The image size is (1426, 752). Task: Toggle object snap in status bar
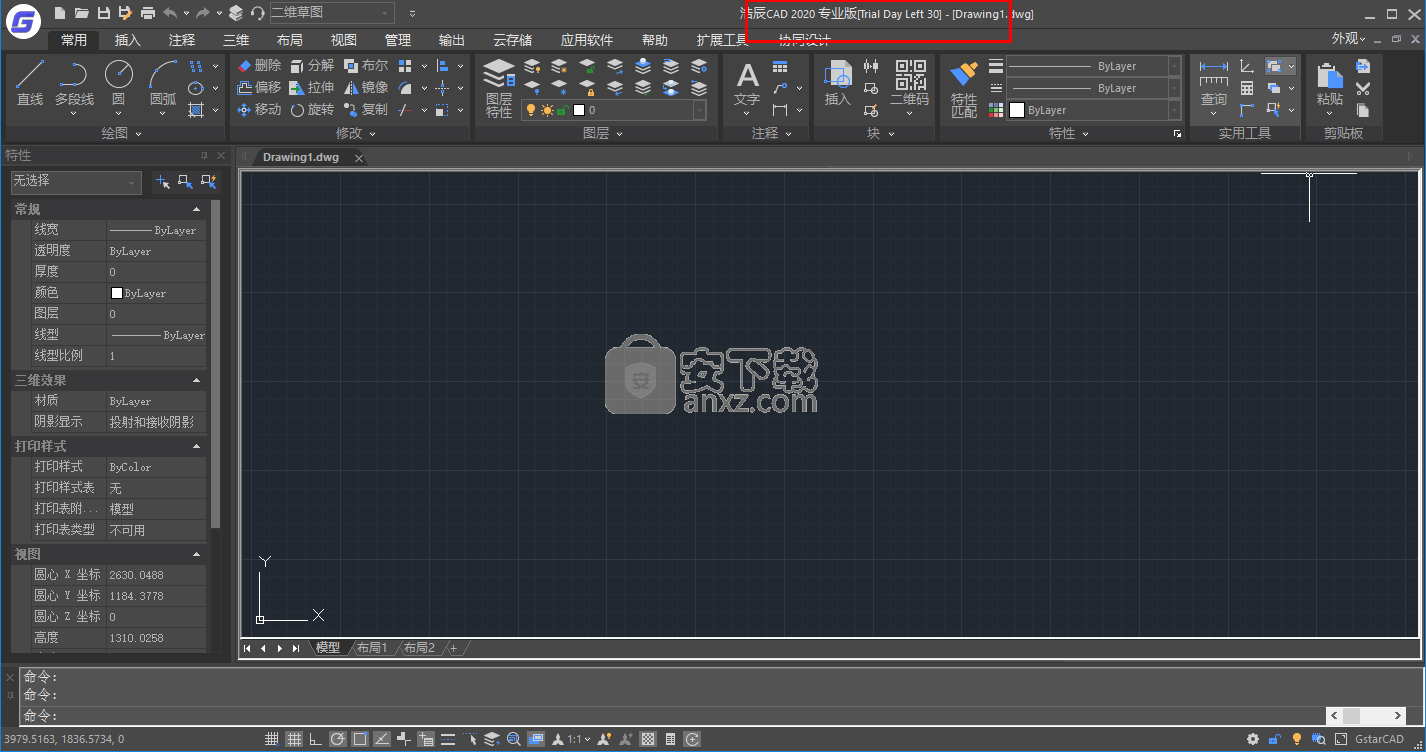pyautogui.click(x=360, y=739)
